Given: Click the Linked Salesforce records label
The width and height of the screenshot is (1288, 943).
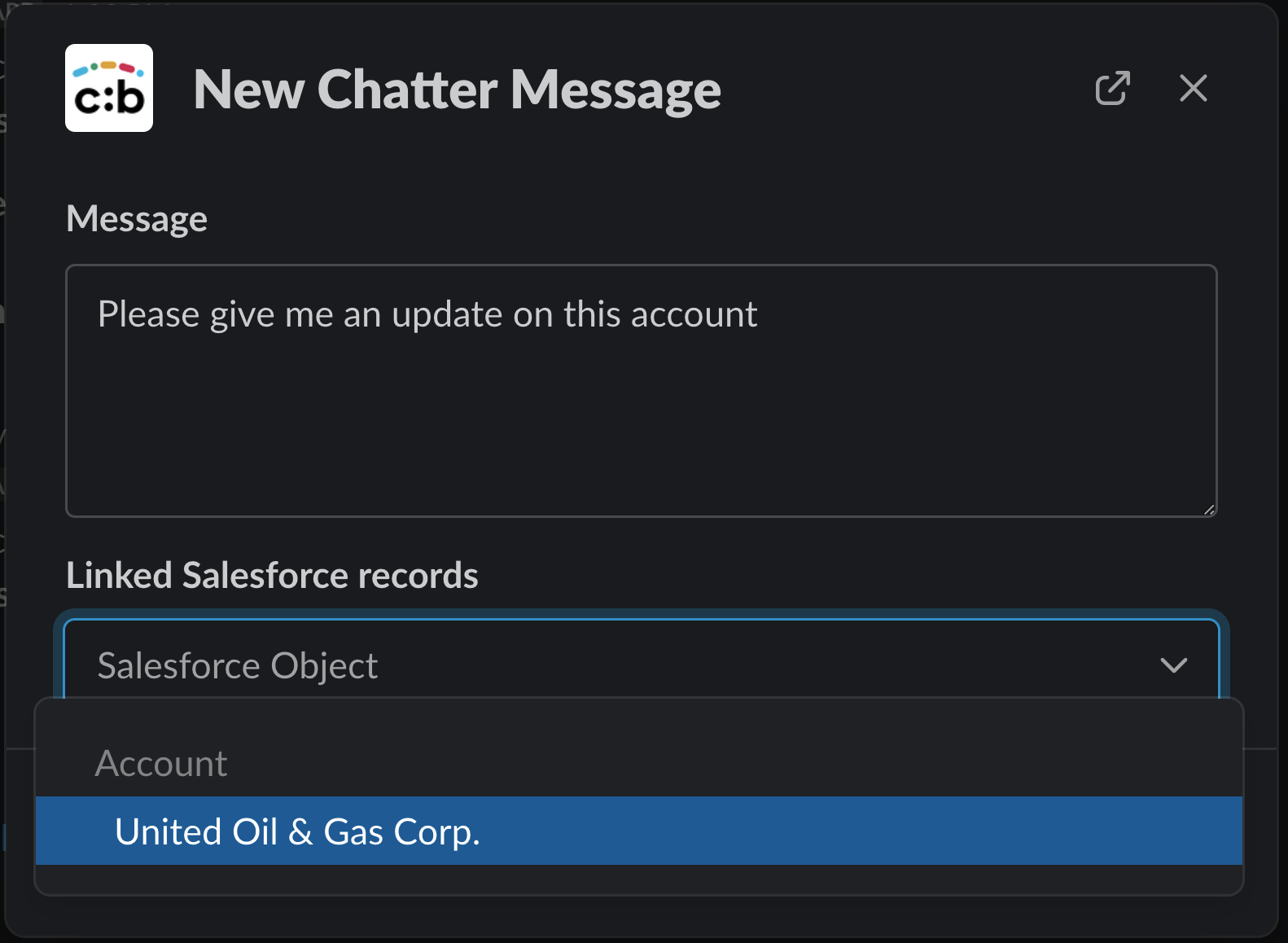Looking at the screenshot, I should pos(272,575).
